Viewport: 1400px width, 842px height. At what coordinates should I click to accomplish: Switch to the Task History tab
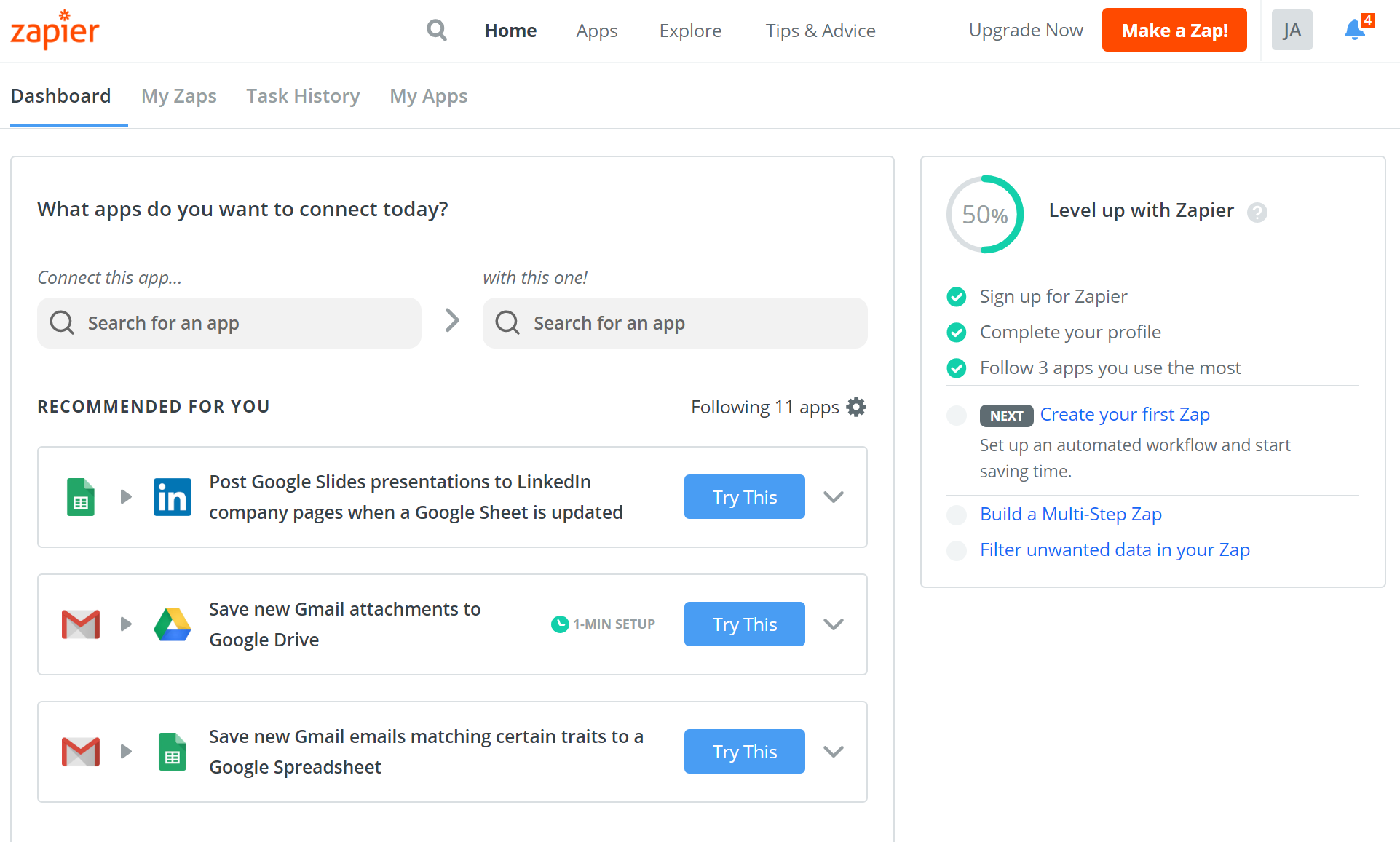coord(303,96)
